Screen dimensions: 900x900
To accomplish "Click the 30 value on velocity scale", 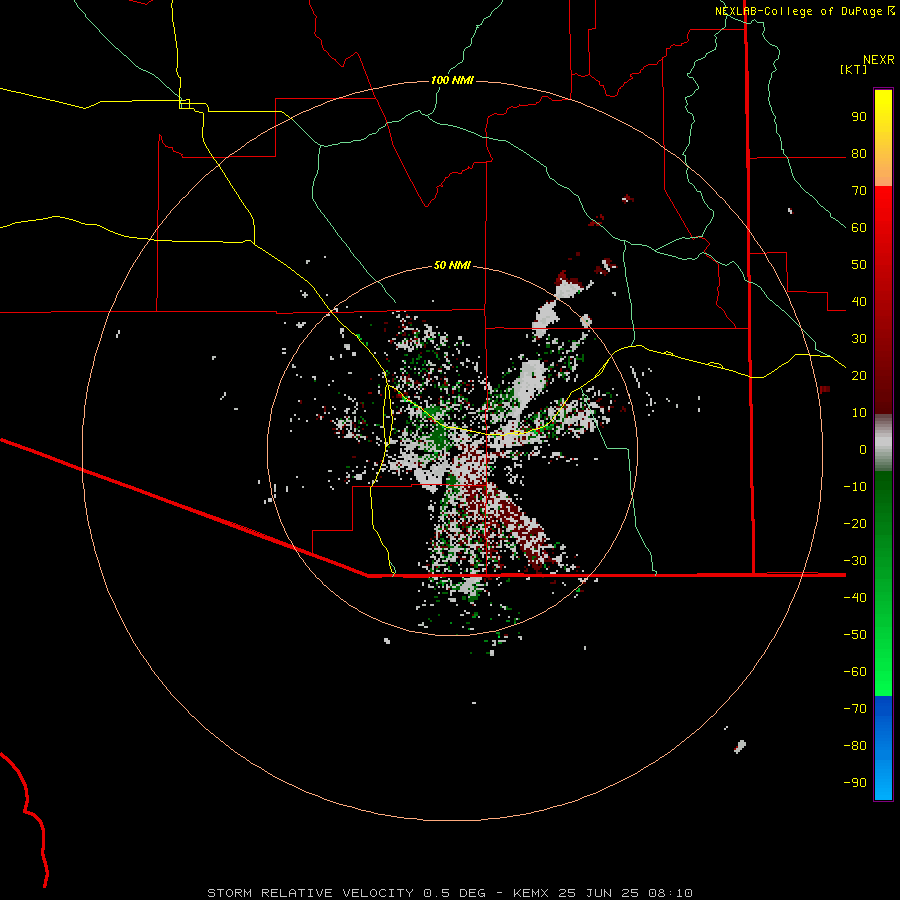I will tap(859, 339).
